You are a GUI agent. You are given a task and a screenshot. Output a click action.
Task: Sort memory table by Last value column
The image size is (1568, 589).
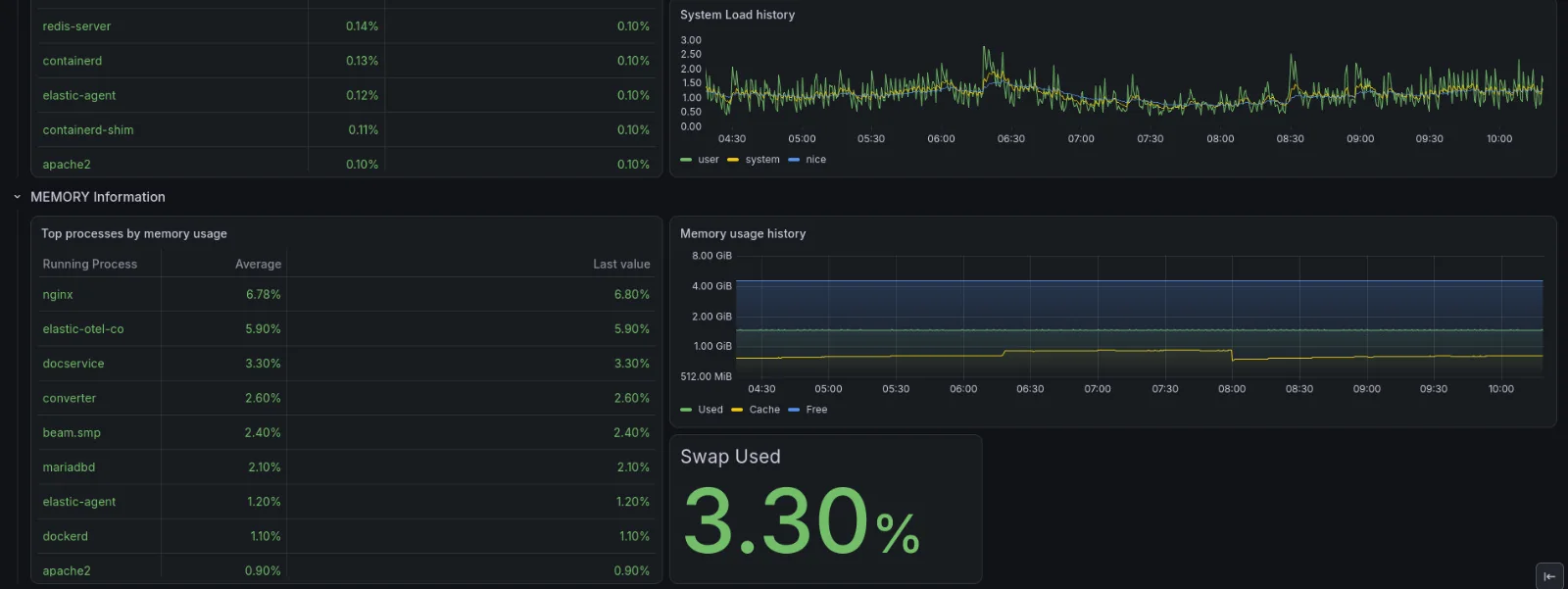point(621,264)
